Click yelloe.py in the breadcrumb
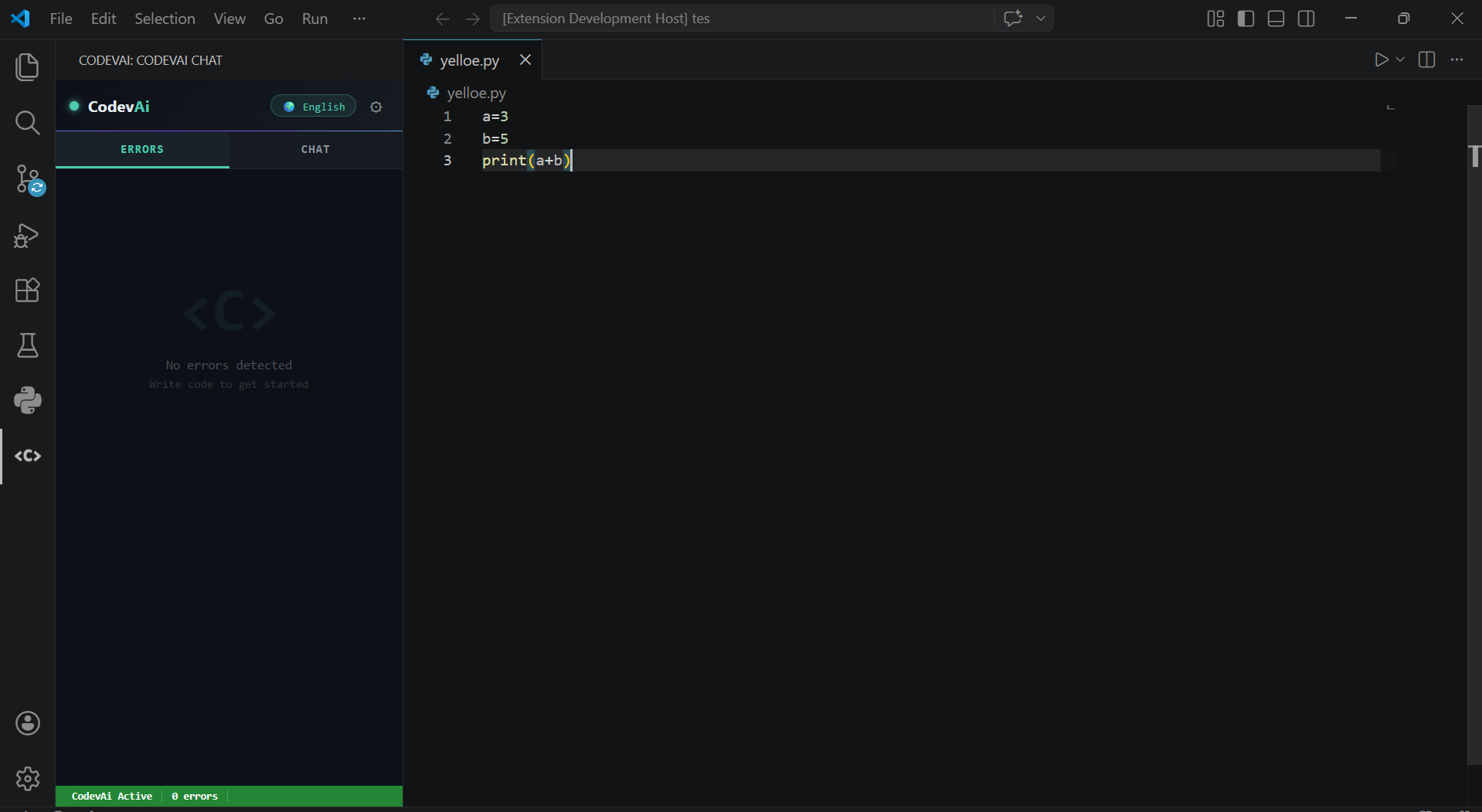 coord(476,93)
